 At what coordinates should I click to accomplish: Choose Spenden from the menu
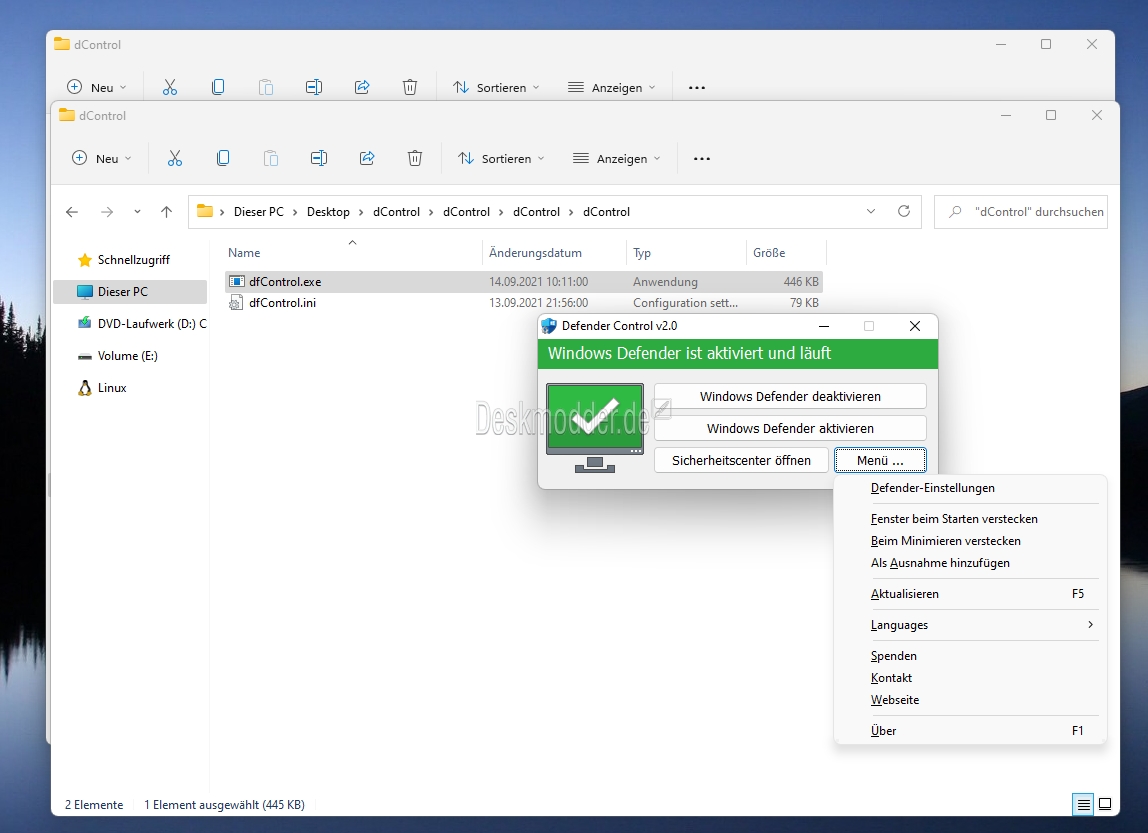(970, 656)
